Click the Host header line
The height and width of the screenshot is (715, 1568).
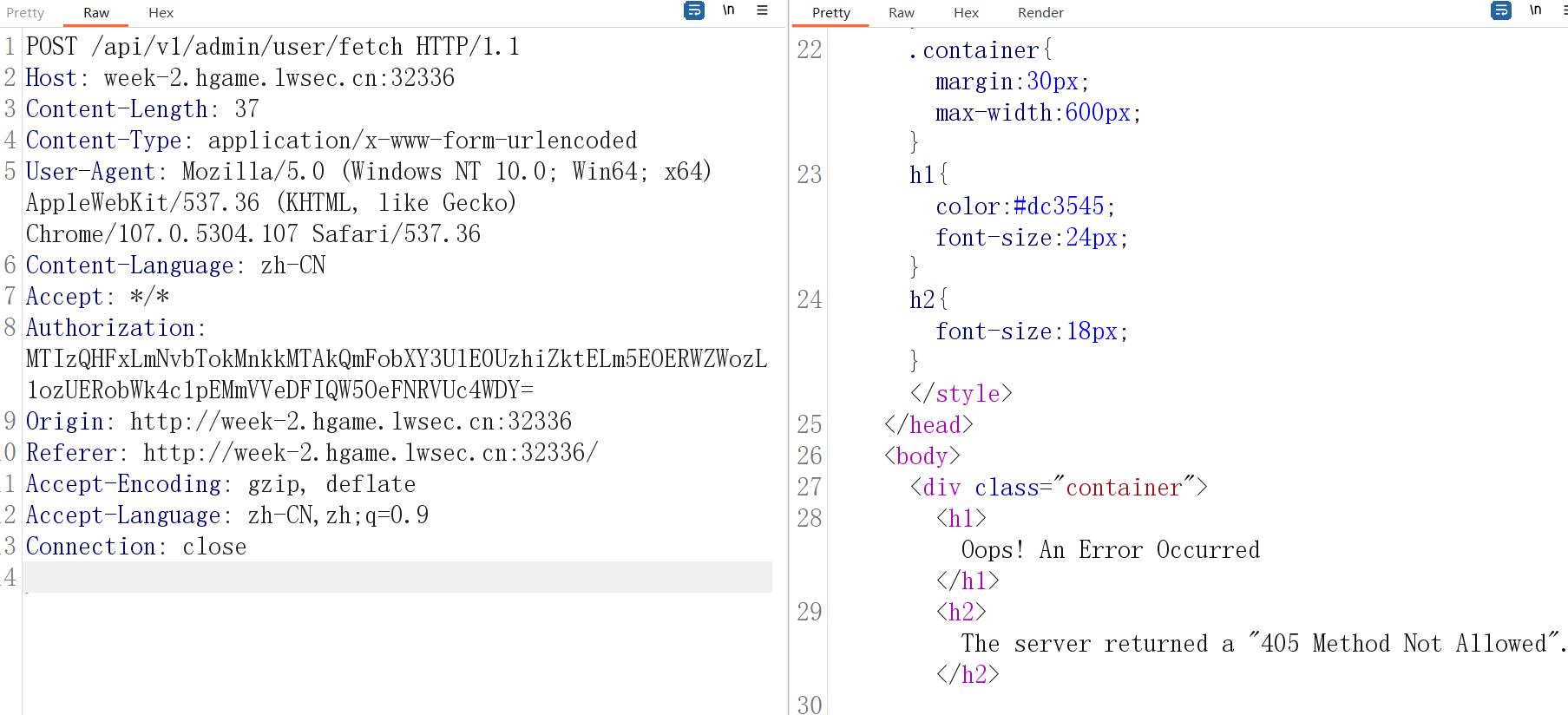pos(239,77)
